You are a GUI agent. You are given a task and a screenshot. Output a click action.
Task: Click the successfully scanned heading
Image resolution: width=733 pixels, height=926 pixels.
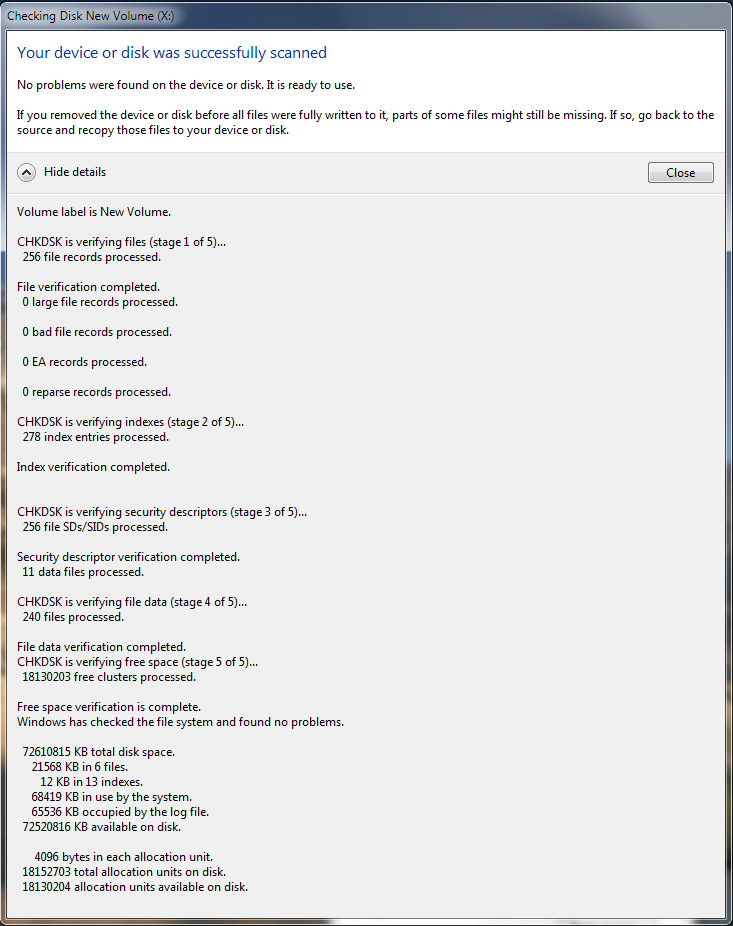[x=172, y=53]
